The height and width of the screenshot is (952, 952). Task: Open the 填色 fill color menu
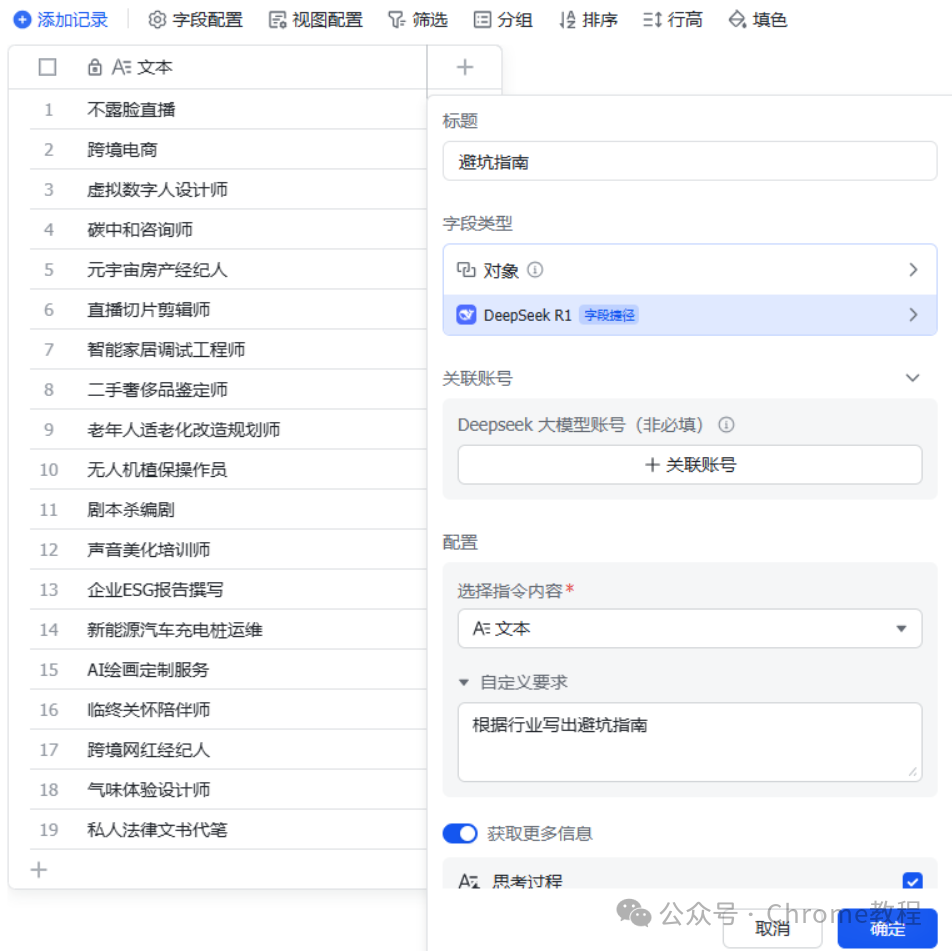coord(758,20)
